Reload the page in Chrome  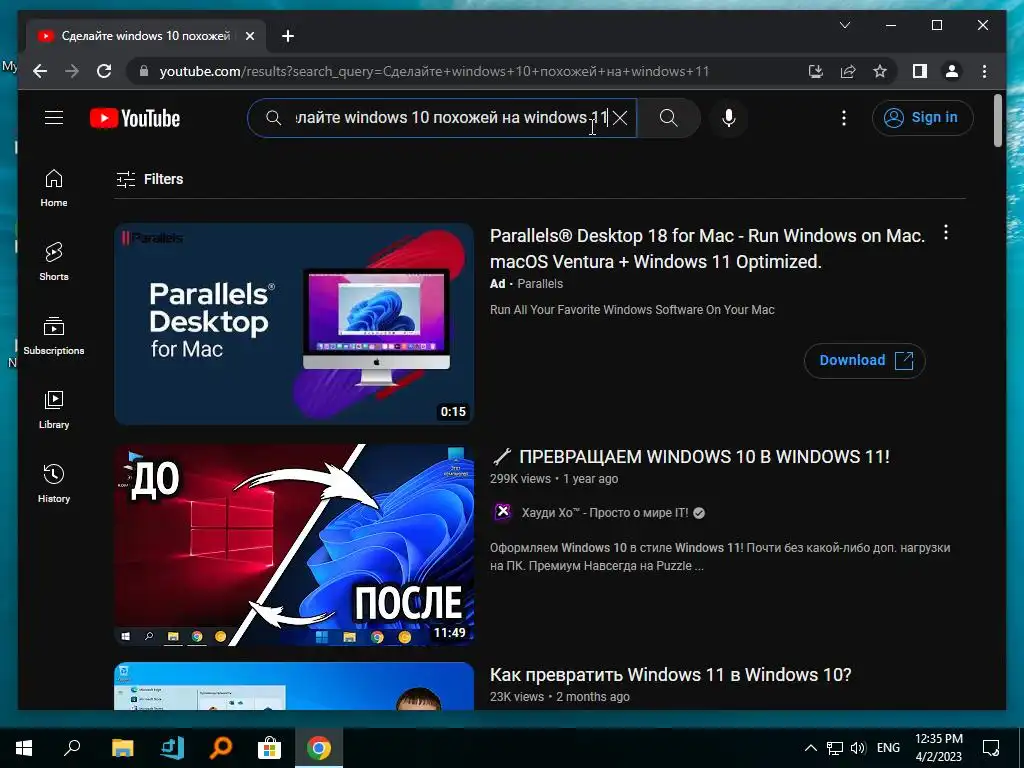click(104, 71)
